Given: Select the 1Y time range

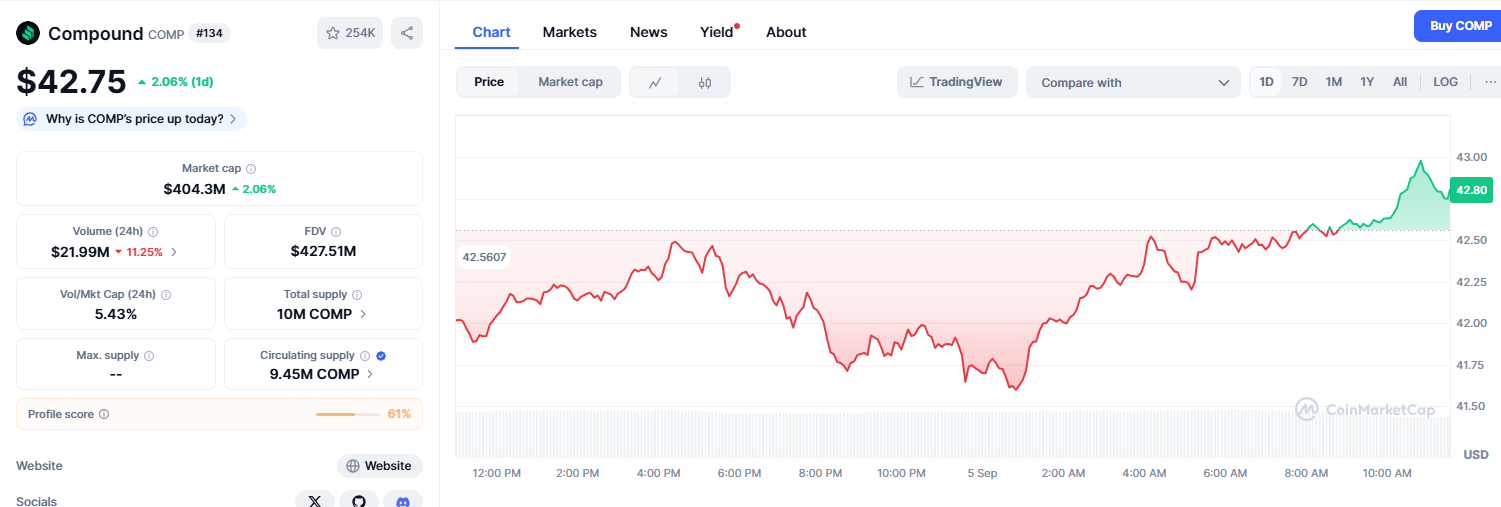Looking at the screenshot, I should [1367, 82].
